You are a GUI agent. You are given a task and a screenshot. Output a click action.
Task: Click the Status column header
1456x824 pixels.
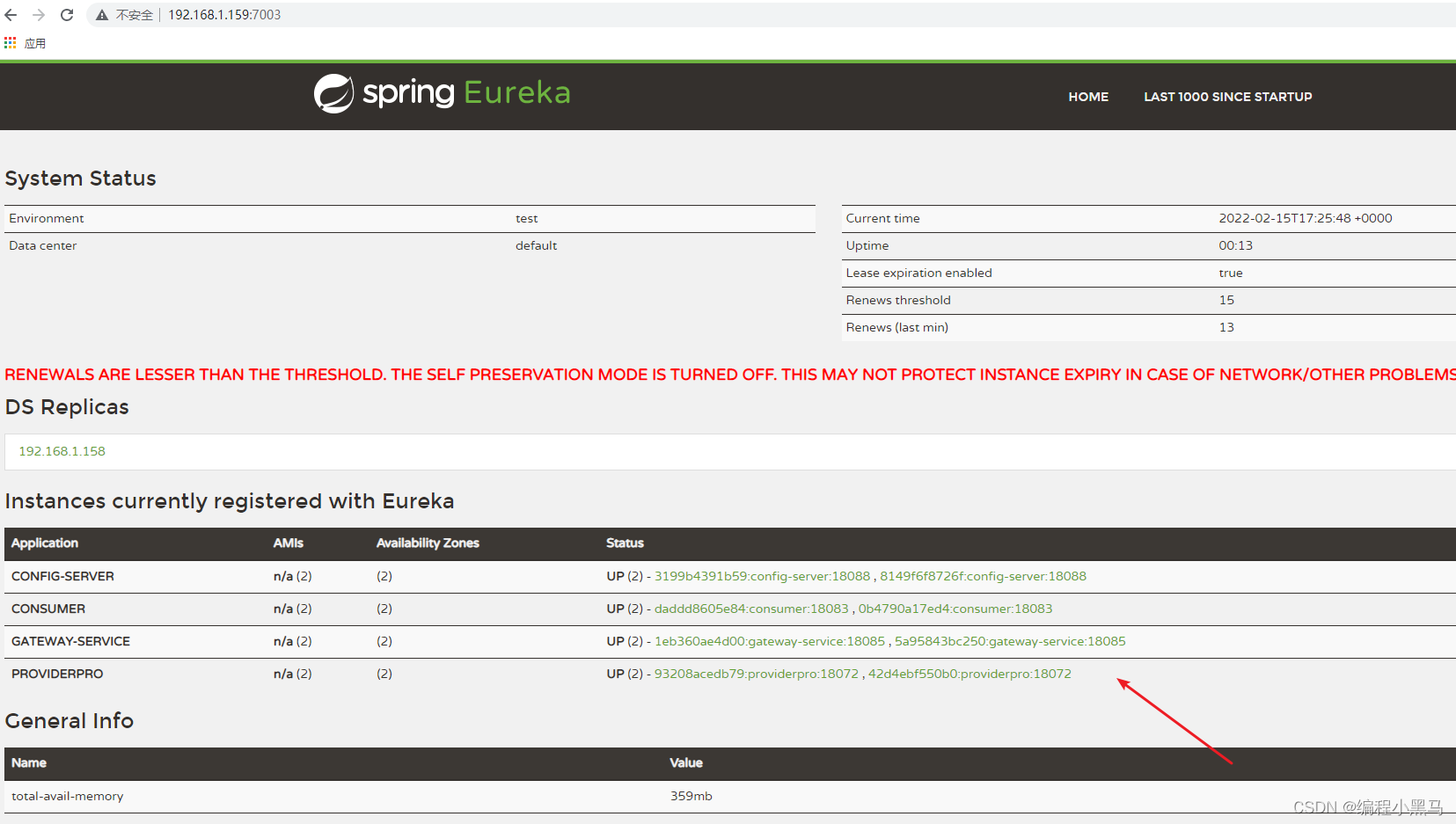click(x=625, y=543)
